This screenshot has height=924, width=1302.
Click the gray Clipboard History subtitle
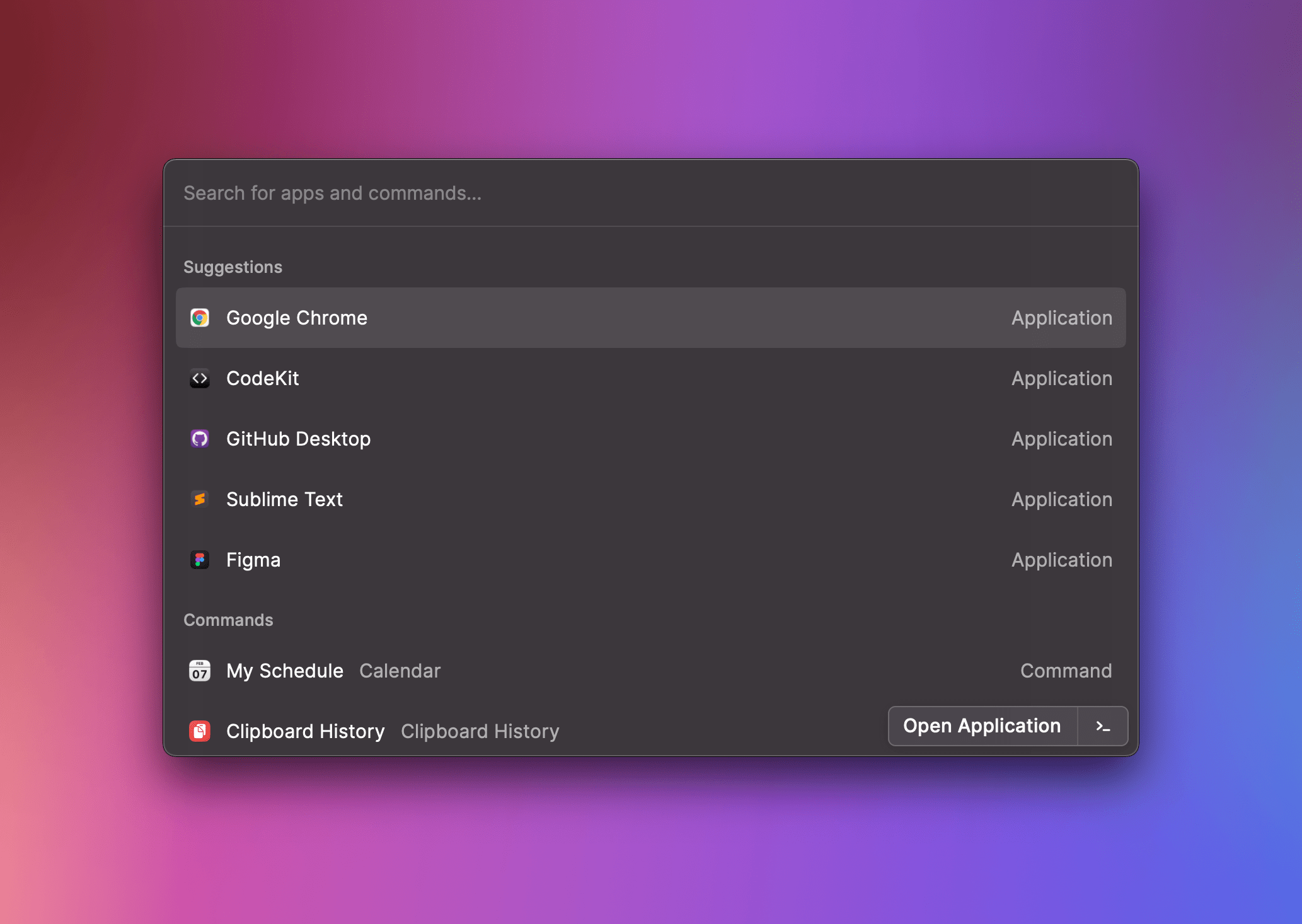(x=480, y=732)
